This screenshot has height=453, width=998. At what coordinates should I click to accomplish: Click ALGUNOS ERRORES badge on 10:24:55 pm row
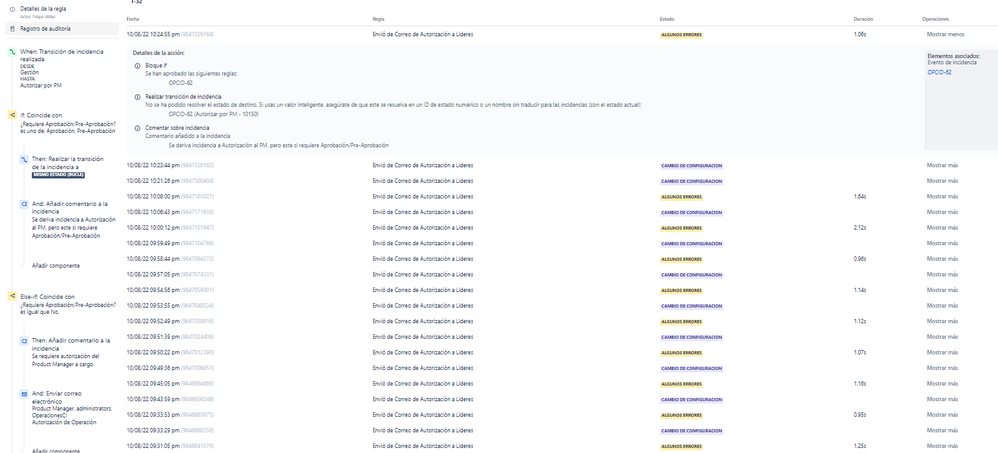pyautogui.click(x=681, y=35)
